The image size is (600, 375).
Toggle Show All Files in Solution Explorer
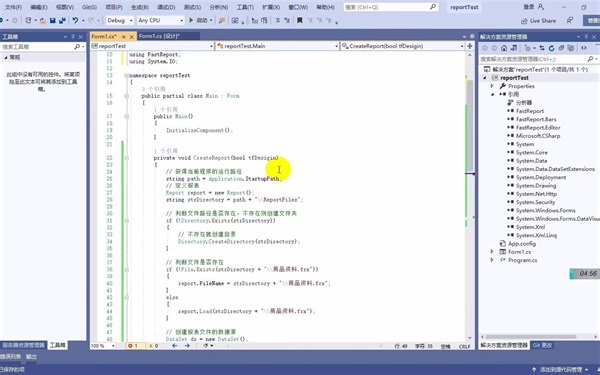coord(571,48)
